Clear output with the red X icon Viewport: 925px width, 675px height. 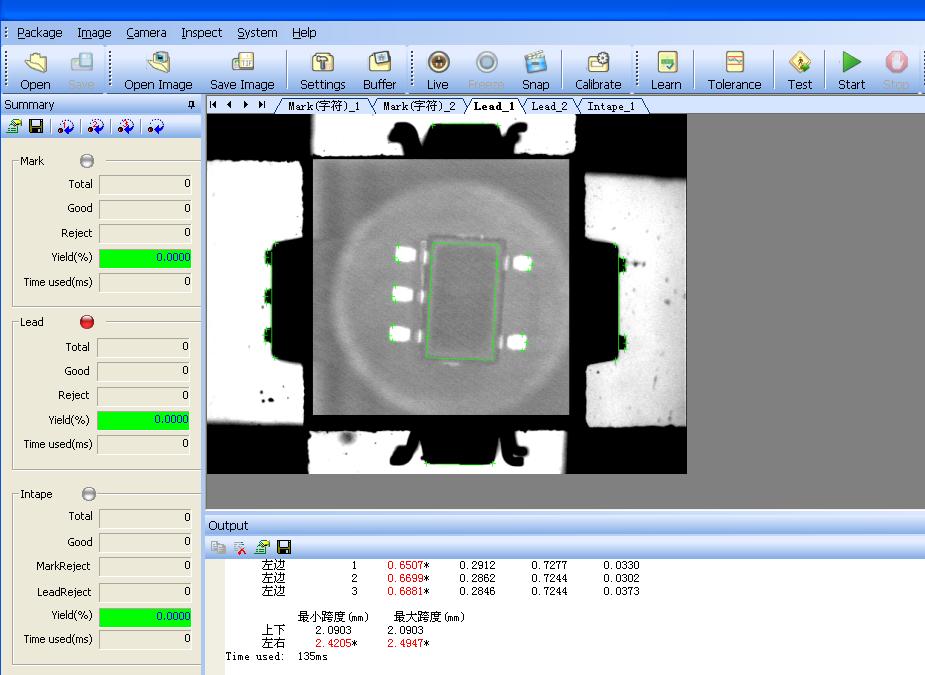coord(240,547)
